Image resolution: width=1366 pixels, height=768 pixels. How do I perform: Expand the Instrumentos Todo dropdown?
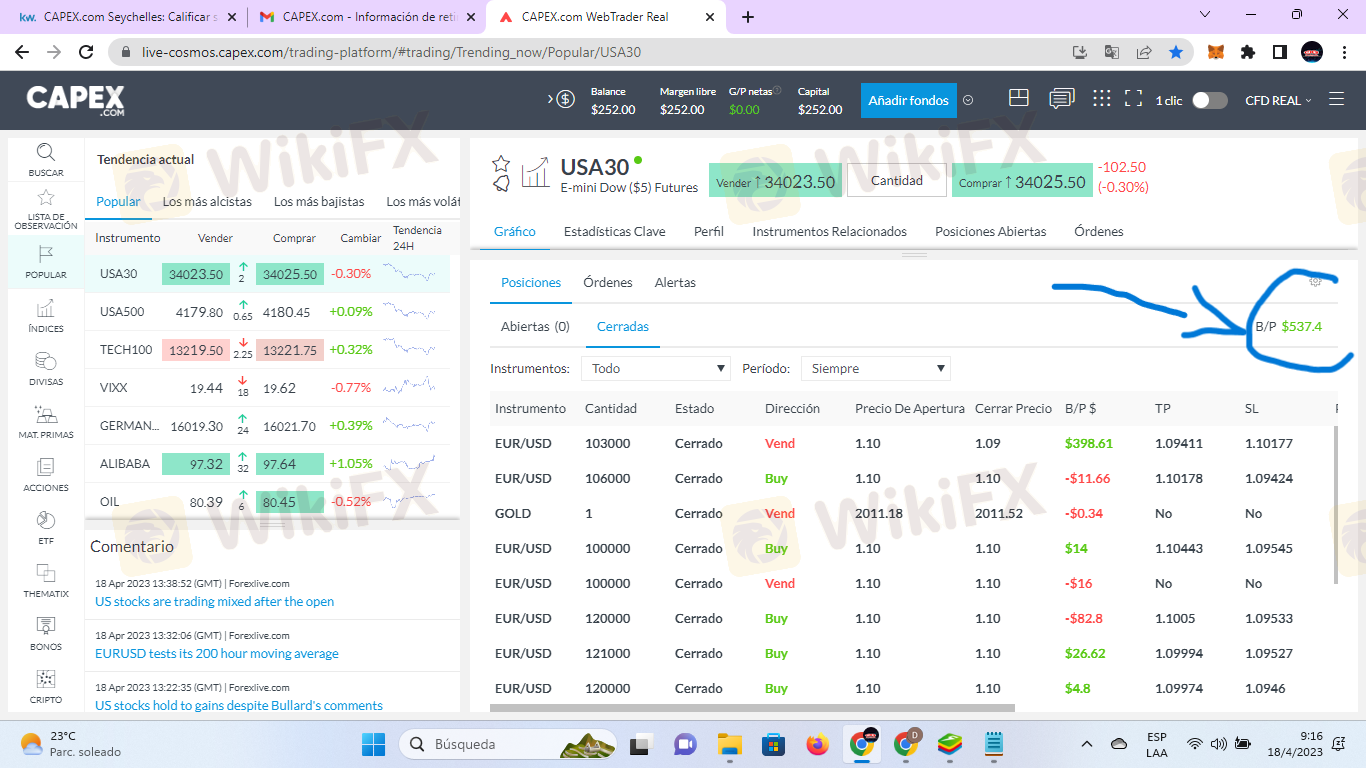(x=656, y=369)
